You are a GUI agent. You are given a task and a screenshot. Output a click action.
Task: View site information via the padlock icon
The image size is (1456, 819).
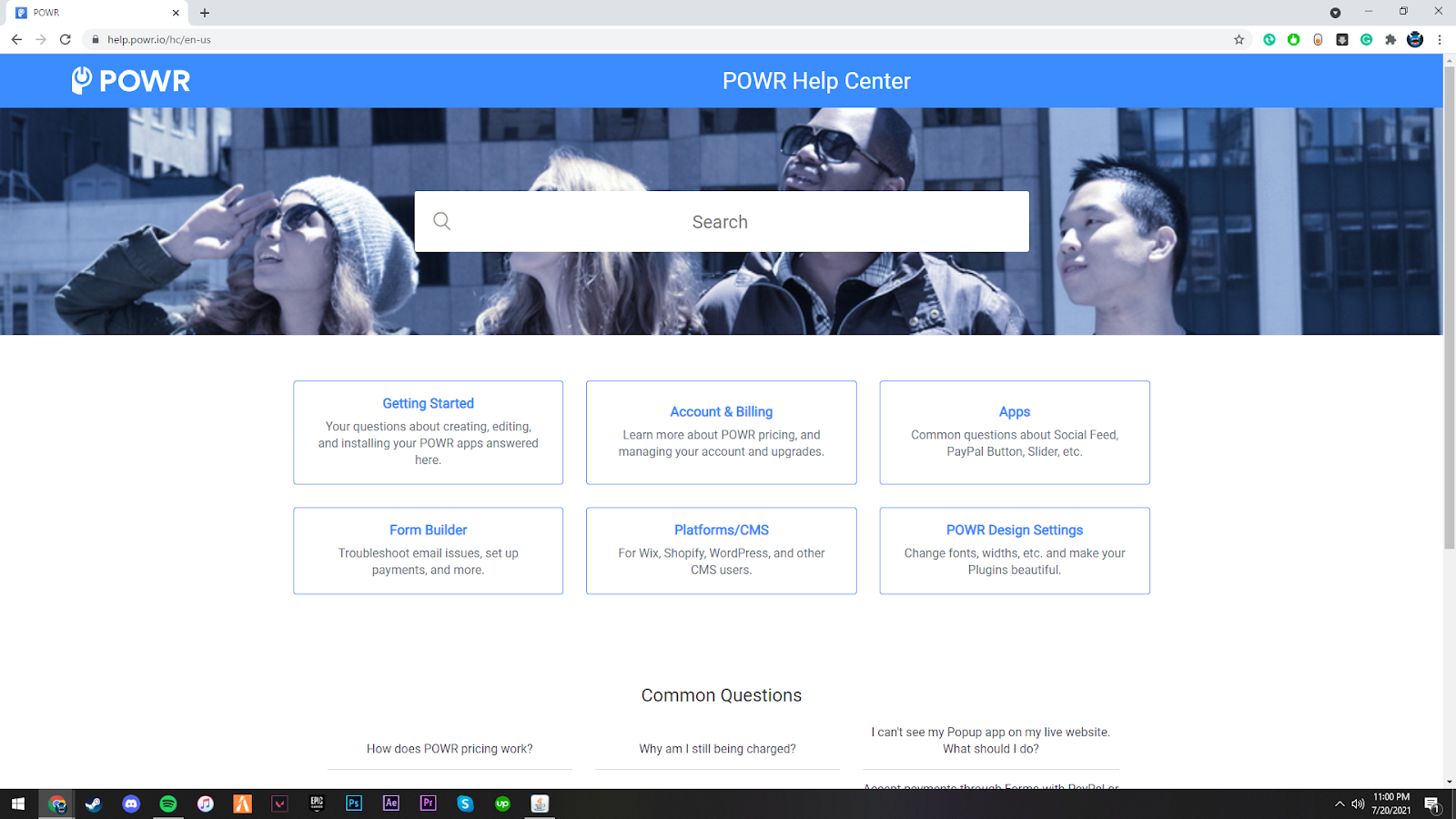(x=96, y=40)
